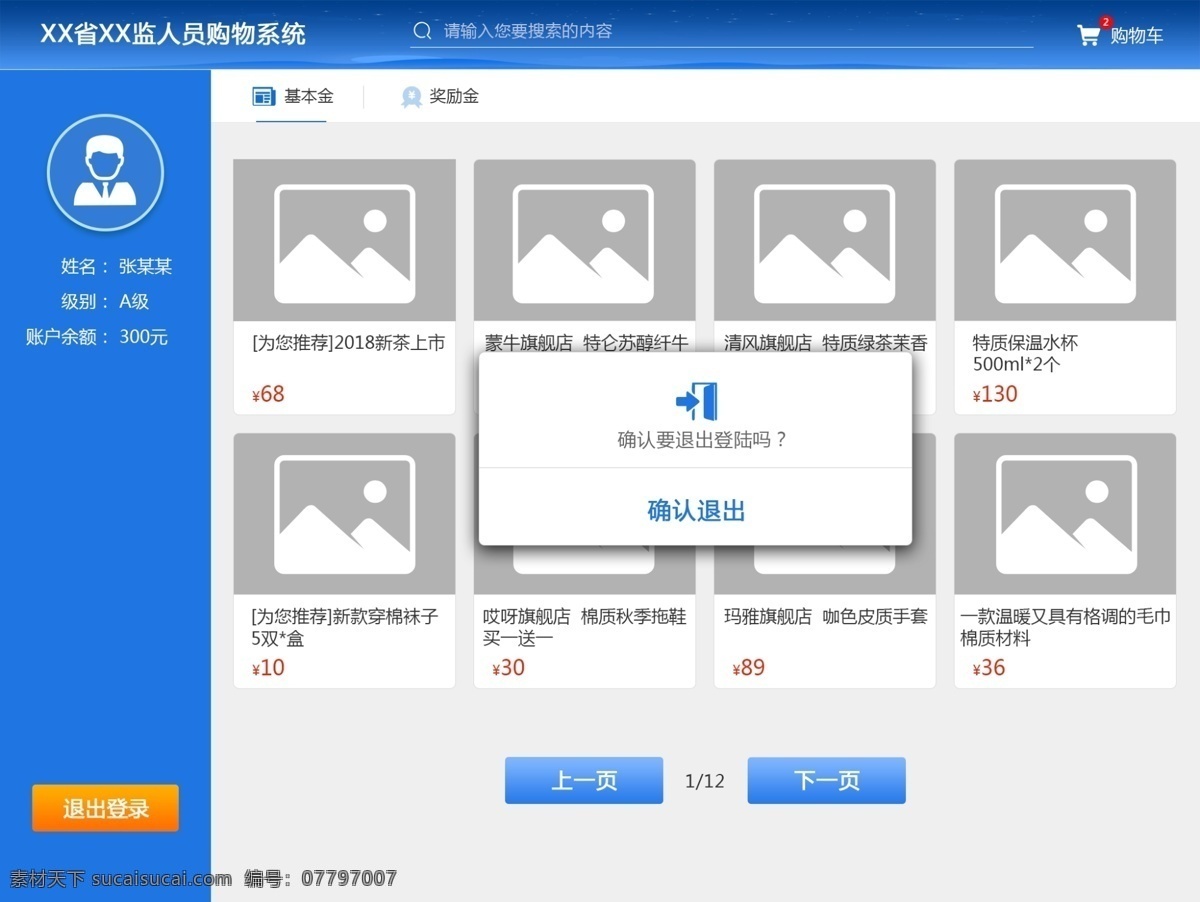Select the 哎呀旗舰店 棉质秋季拖鞋 title
The width and height of the screenshot is (1200, 902).
coord(585,627)
